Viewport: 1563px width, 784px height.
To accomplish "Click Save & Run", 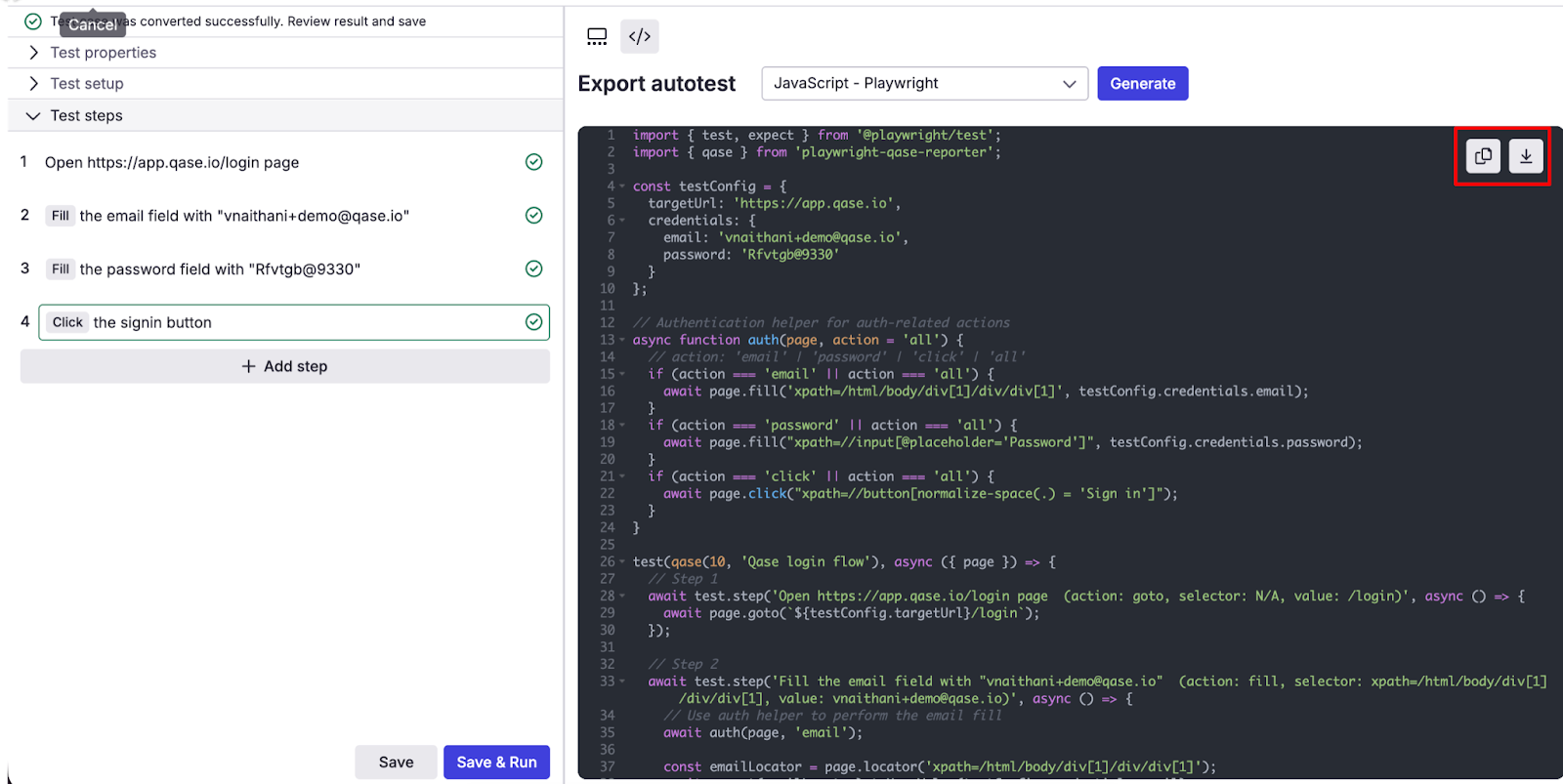I will [496, 763].
